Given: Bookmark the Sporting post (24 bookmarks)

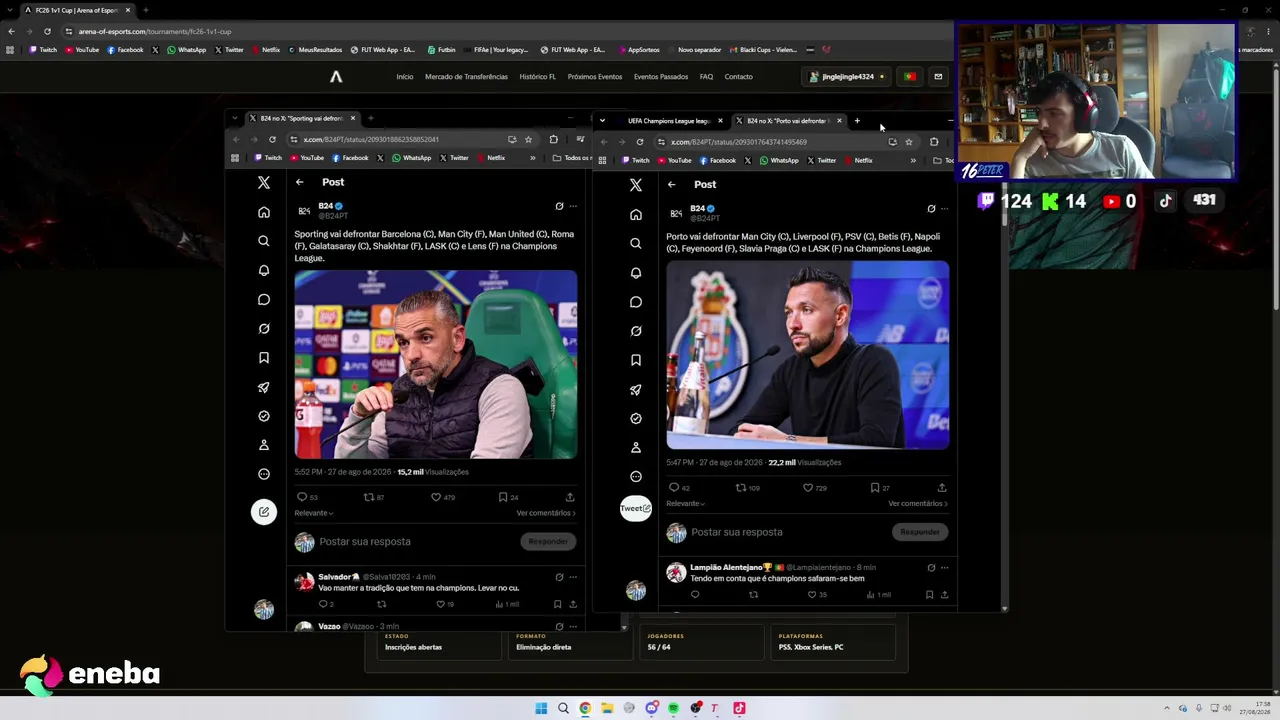Looking at the screenshot, I should pyautogui.click(x=508, y=497).
